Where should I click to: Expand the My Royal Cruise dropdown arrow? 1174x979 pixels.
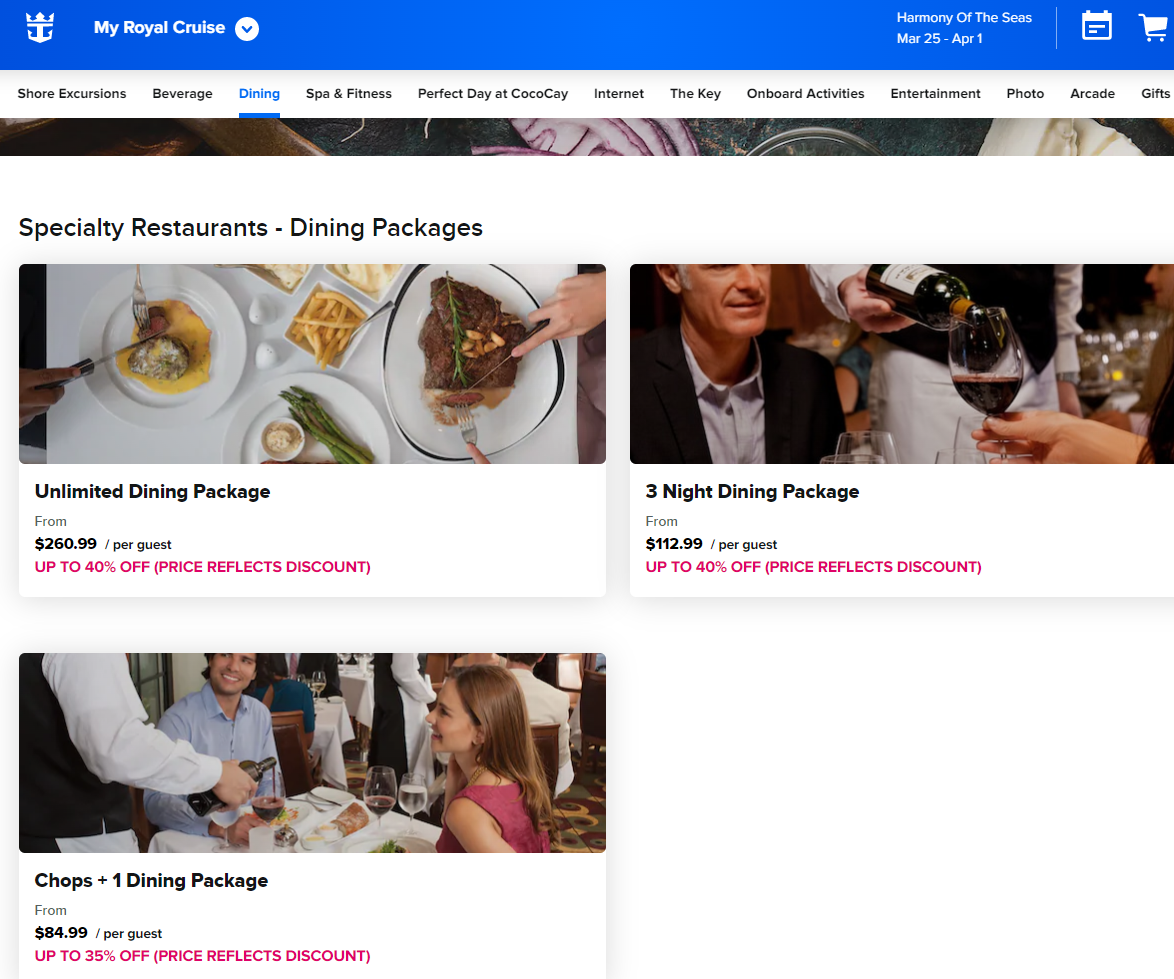point(247,28)
